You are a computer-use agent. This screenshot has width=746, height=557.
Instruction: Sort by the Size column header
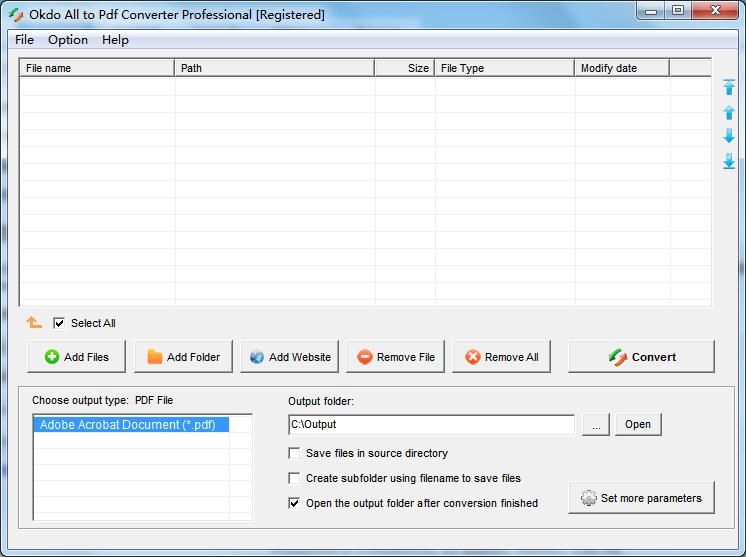(404, 68)
